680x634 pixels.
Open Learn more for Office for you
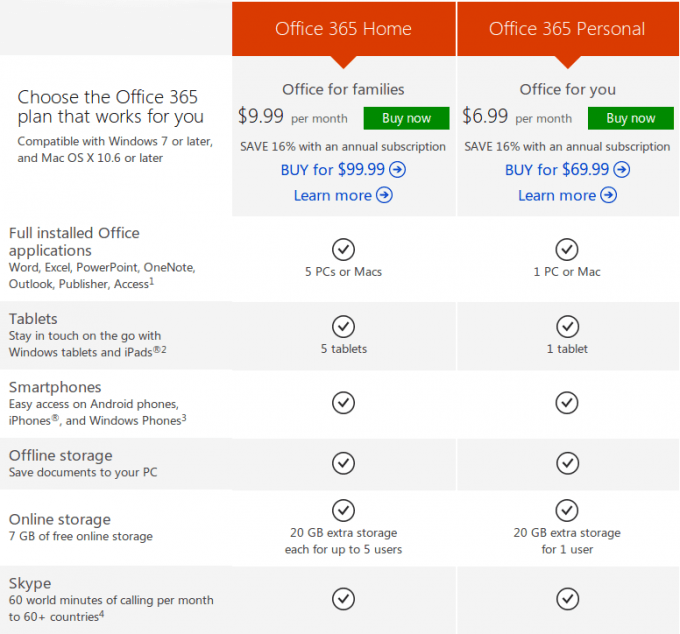tap(567, 195)
